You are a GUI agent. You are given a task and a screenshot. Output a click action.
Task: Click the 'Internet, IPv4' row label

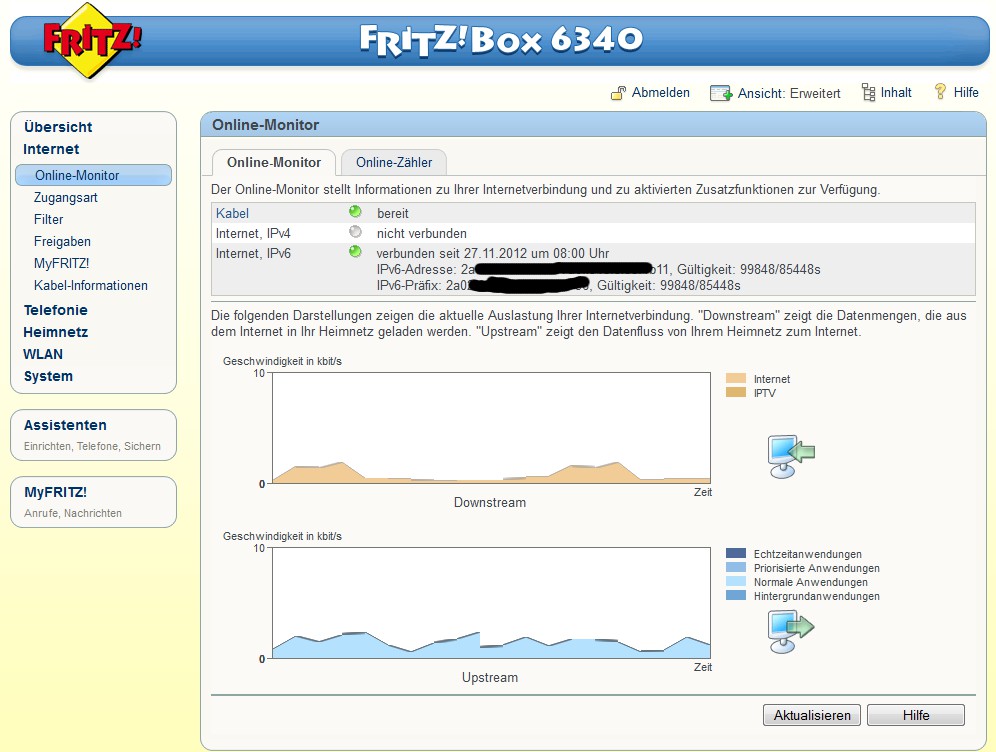coord(253,234)
